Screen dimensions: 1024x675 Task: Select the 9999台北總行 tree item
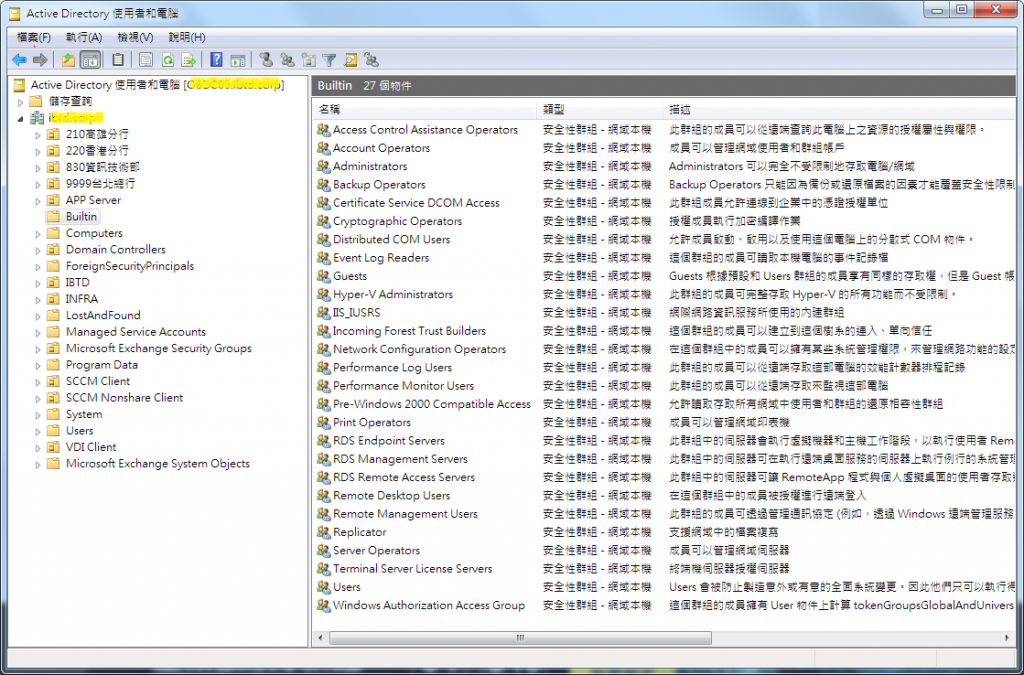coord(100,183)
